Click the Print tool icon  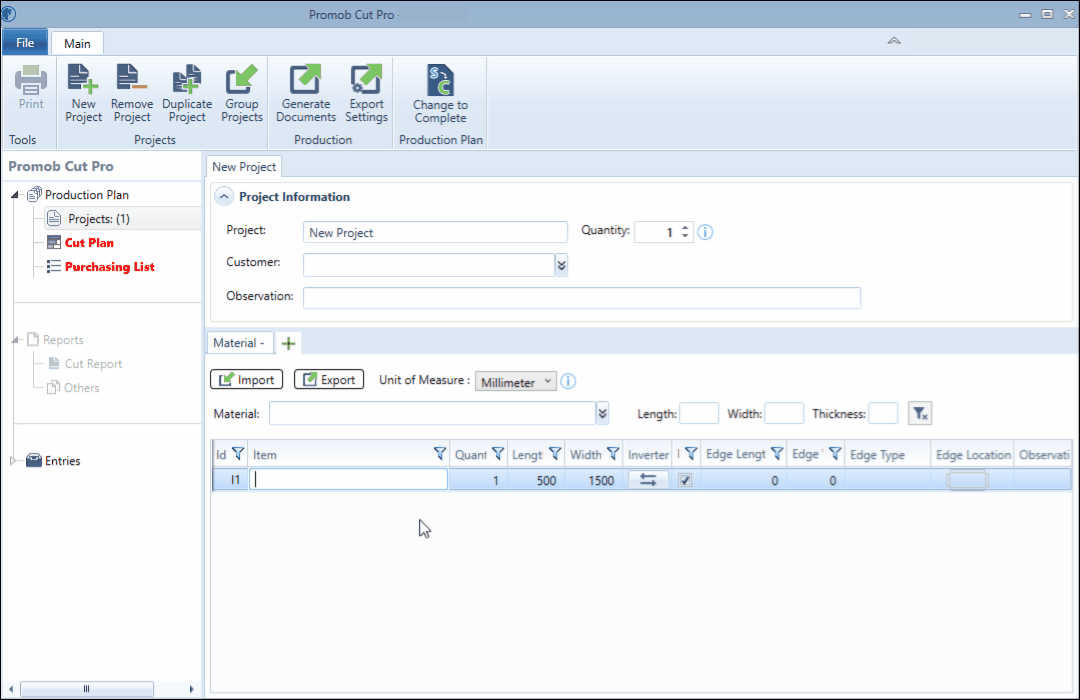[x=31, y=80]
